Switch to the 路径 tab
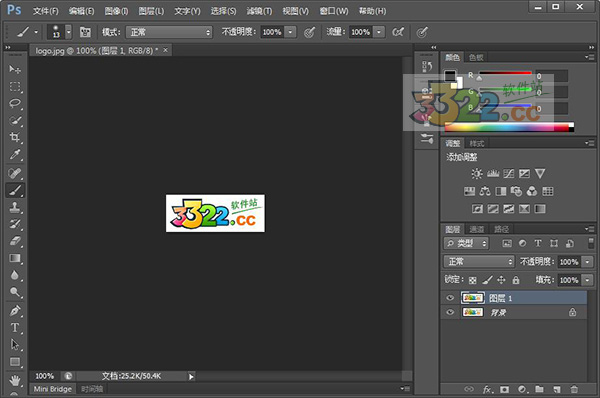This screenshot has height=398, width=600. 501,229
